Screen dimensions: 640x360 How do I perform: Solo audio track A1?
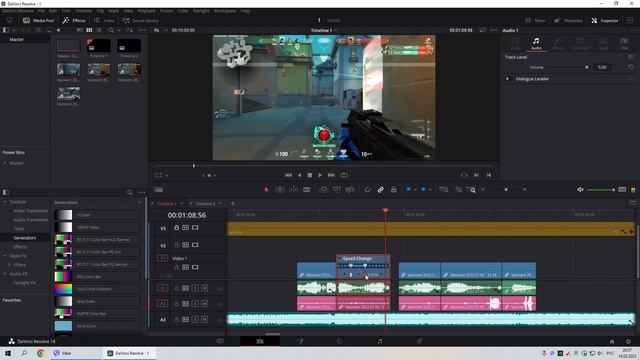pyautogui.click(x=195, y=288)
